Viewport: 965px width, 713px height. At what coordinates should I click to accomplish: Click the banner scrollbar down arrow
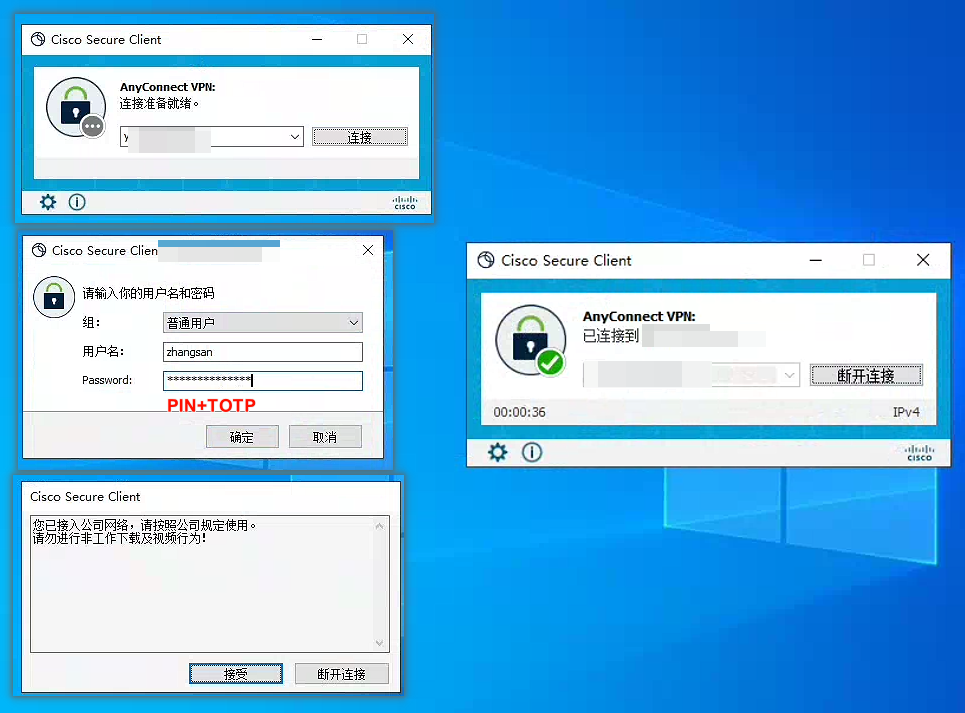[379, 643]
